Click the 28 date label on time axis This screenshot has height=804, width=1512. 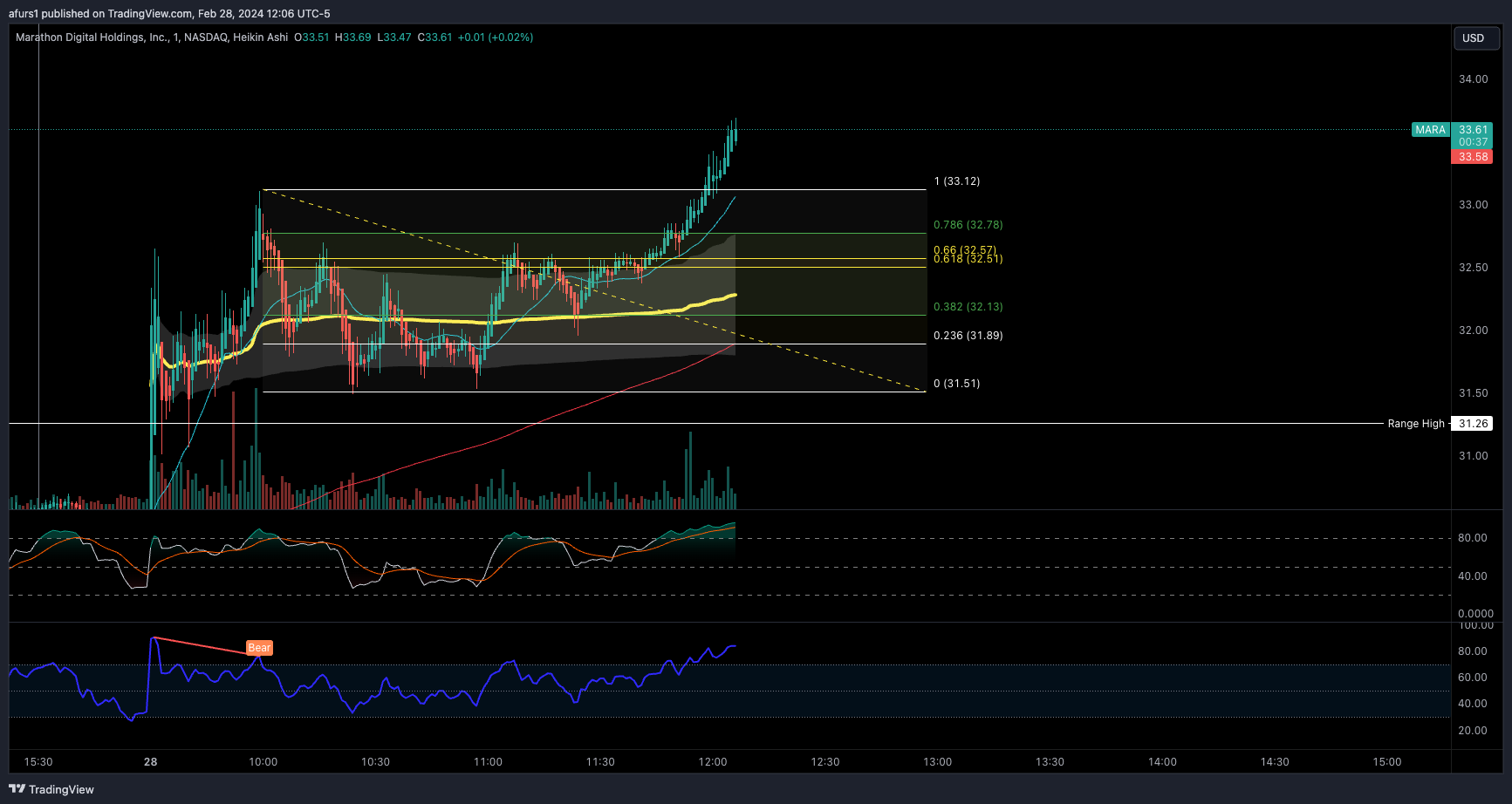click(x=151, y=762)
